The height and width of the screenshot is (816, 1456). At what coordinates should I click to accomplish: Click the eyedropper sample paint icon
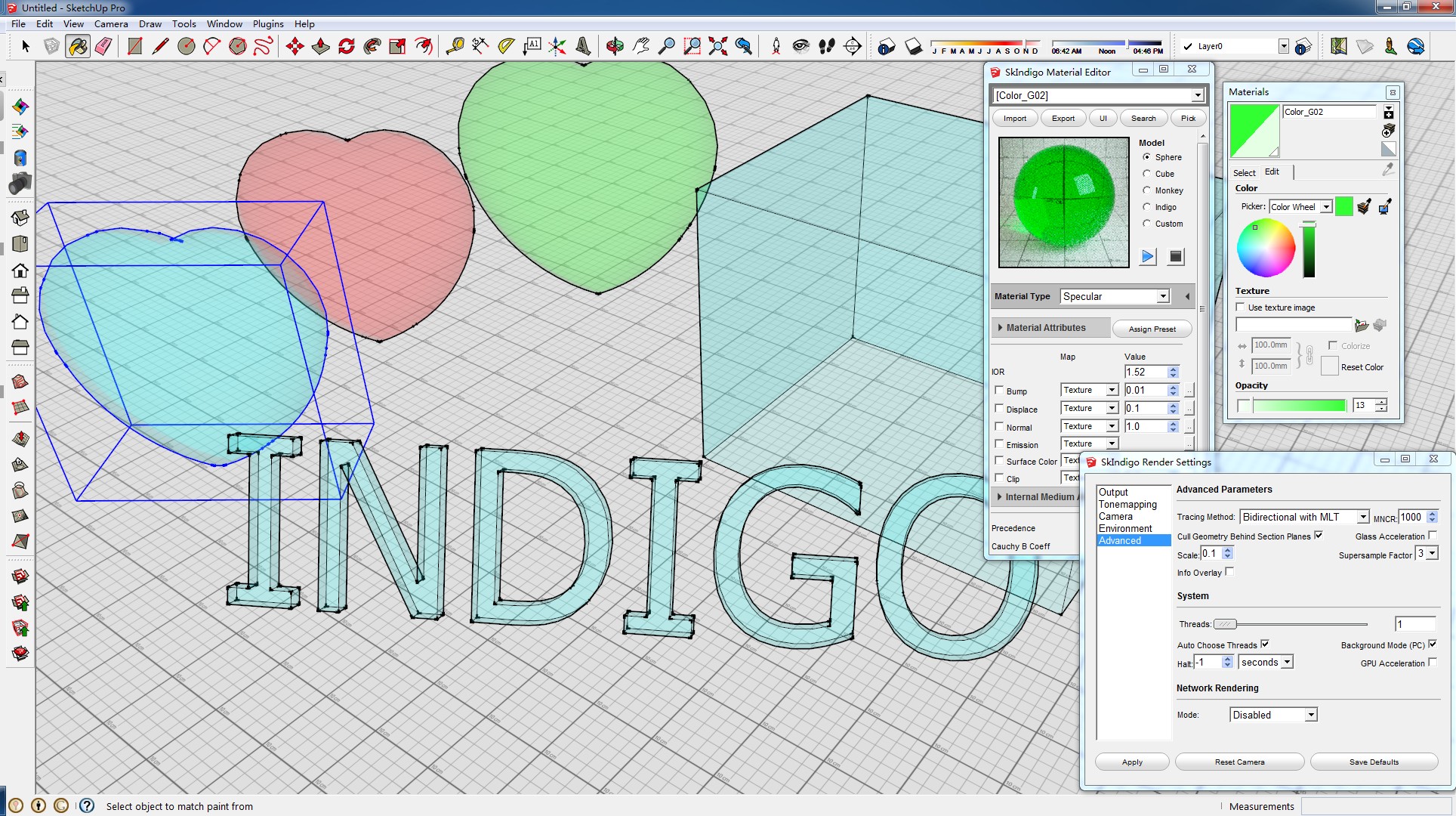point(1388,170)
